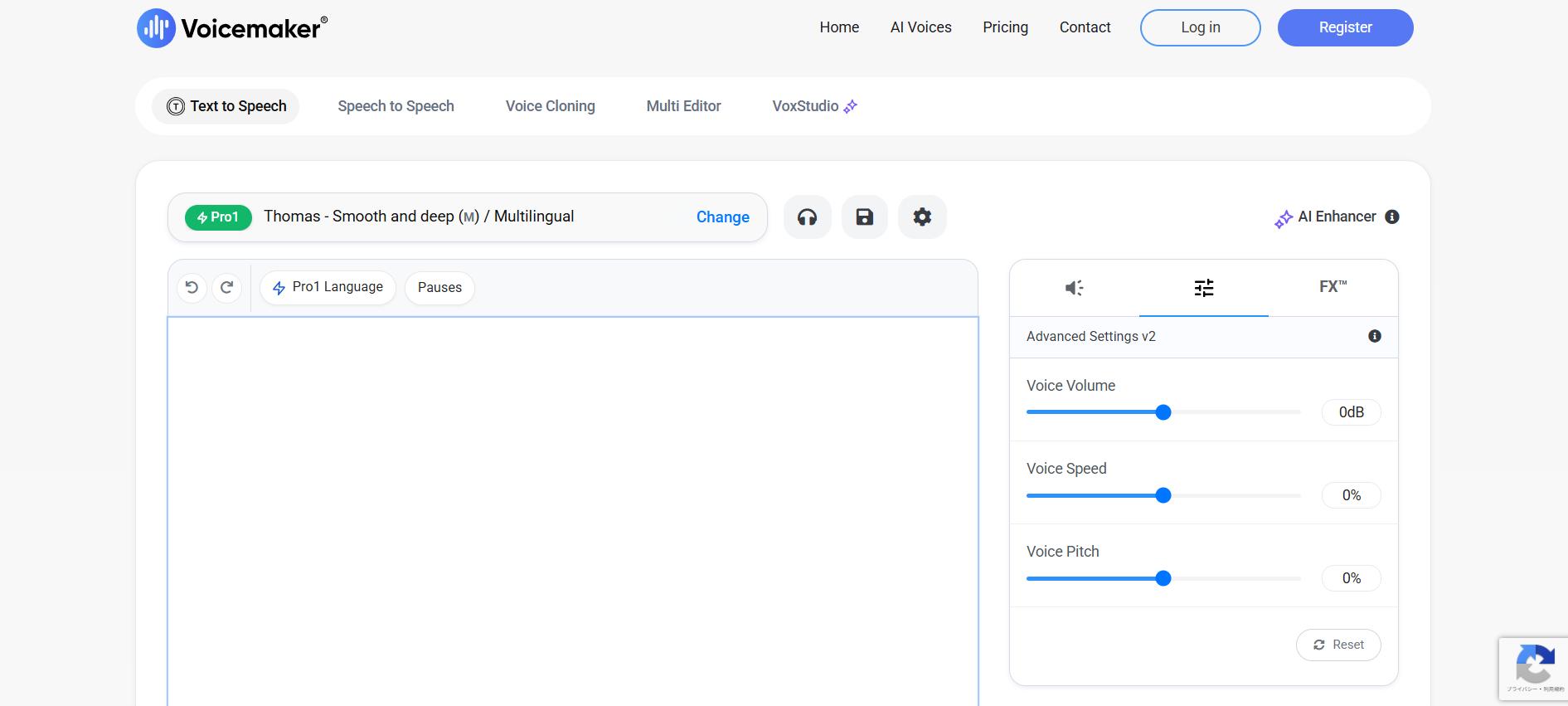Open the FX effects tab
The width and height of the screenshot is (1568, 706).
point(1333,287)
